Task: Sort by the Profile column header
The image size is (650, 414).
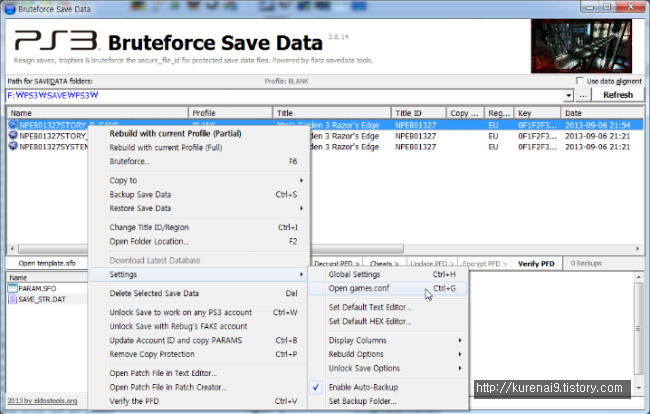Action: pos(230,113)
